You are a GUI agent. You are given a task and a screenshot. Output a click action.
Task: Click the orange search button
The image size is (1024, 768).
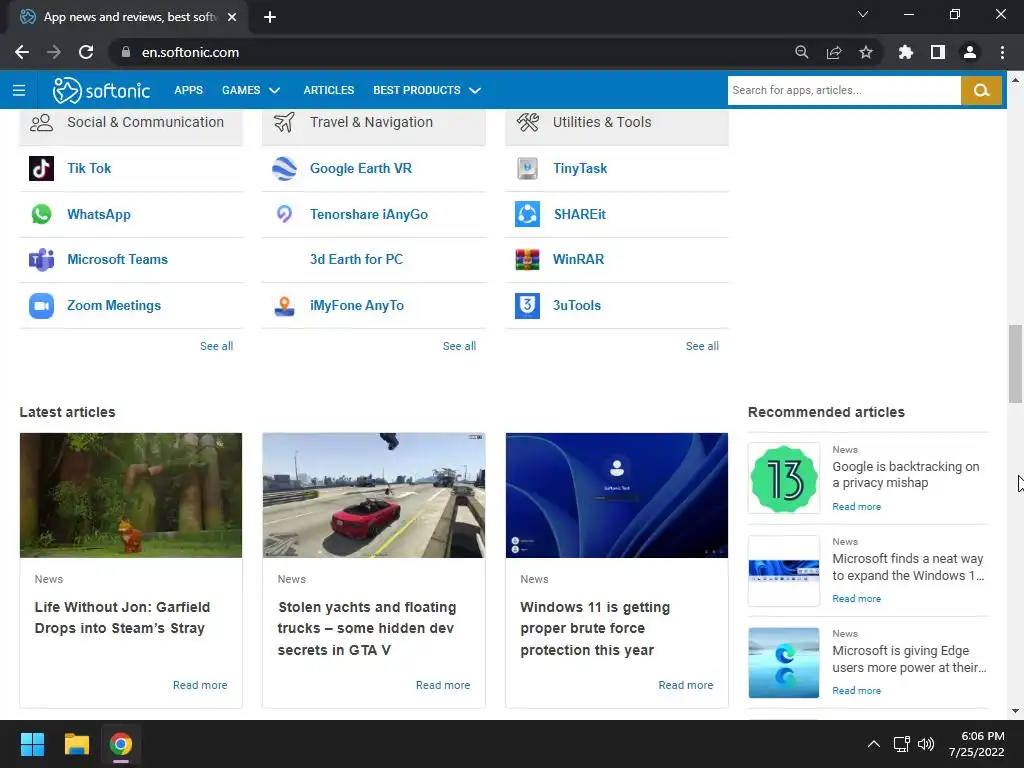pyautogui.click(x=981, y=90)
